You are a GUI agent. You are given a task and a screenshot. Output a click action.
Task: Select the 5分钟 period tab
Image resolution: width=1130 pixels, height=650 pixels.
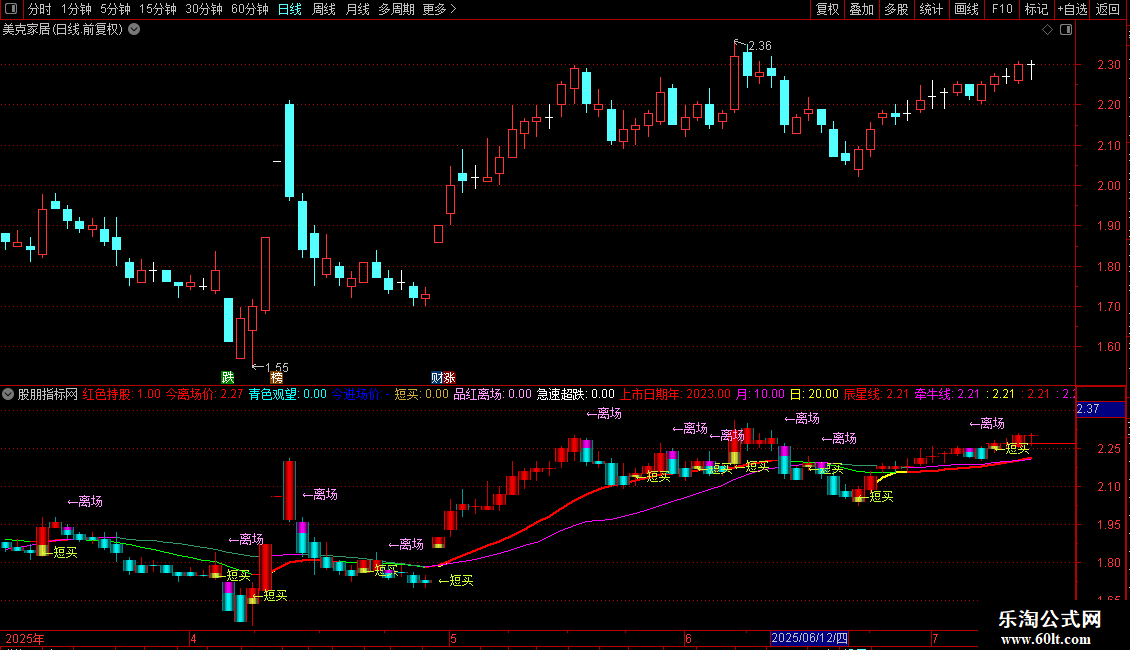(115, 9)
